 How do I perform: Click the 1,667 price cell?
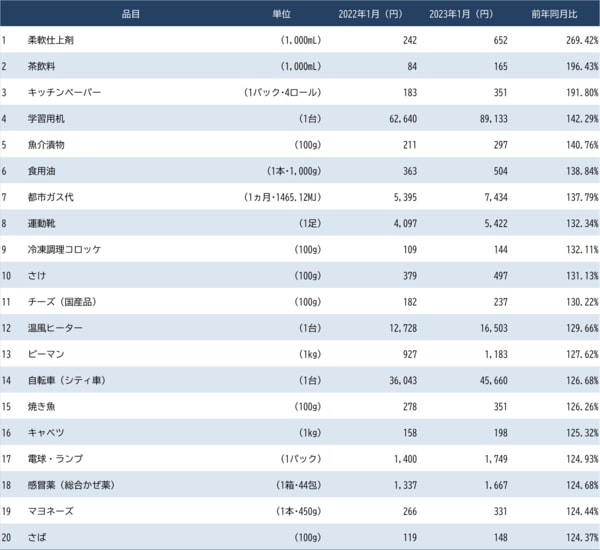(496, 485)
